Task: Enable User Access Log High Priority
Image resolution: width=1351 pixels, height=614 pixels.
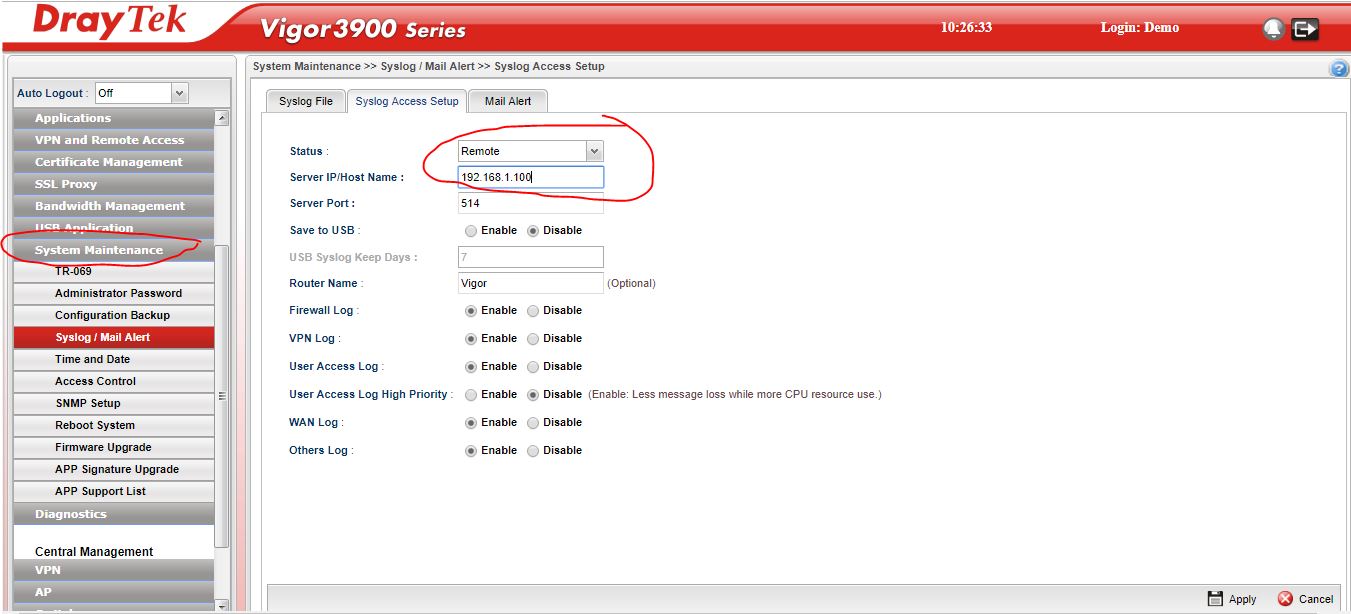Action: click(471, 395)
